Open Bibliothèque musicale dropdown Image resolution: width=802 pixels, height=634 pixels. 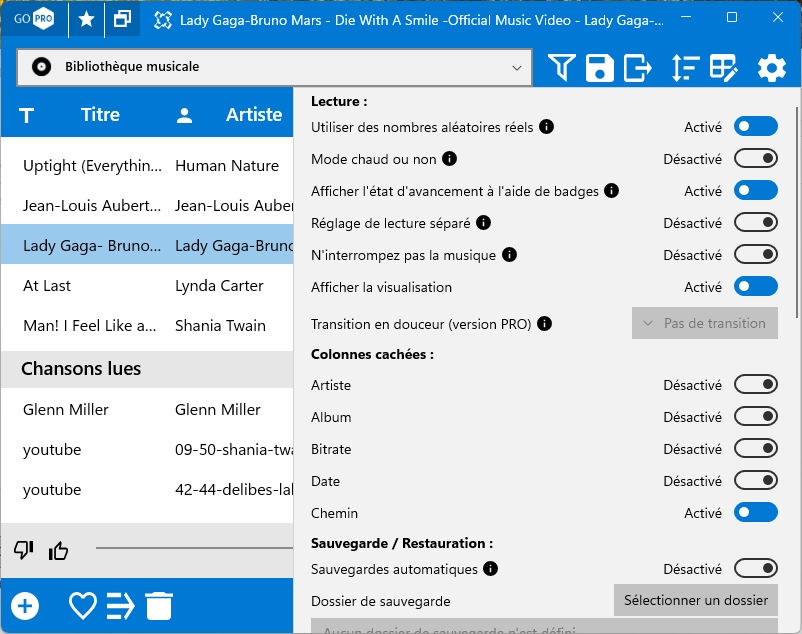click(275, 67)
